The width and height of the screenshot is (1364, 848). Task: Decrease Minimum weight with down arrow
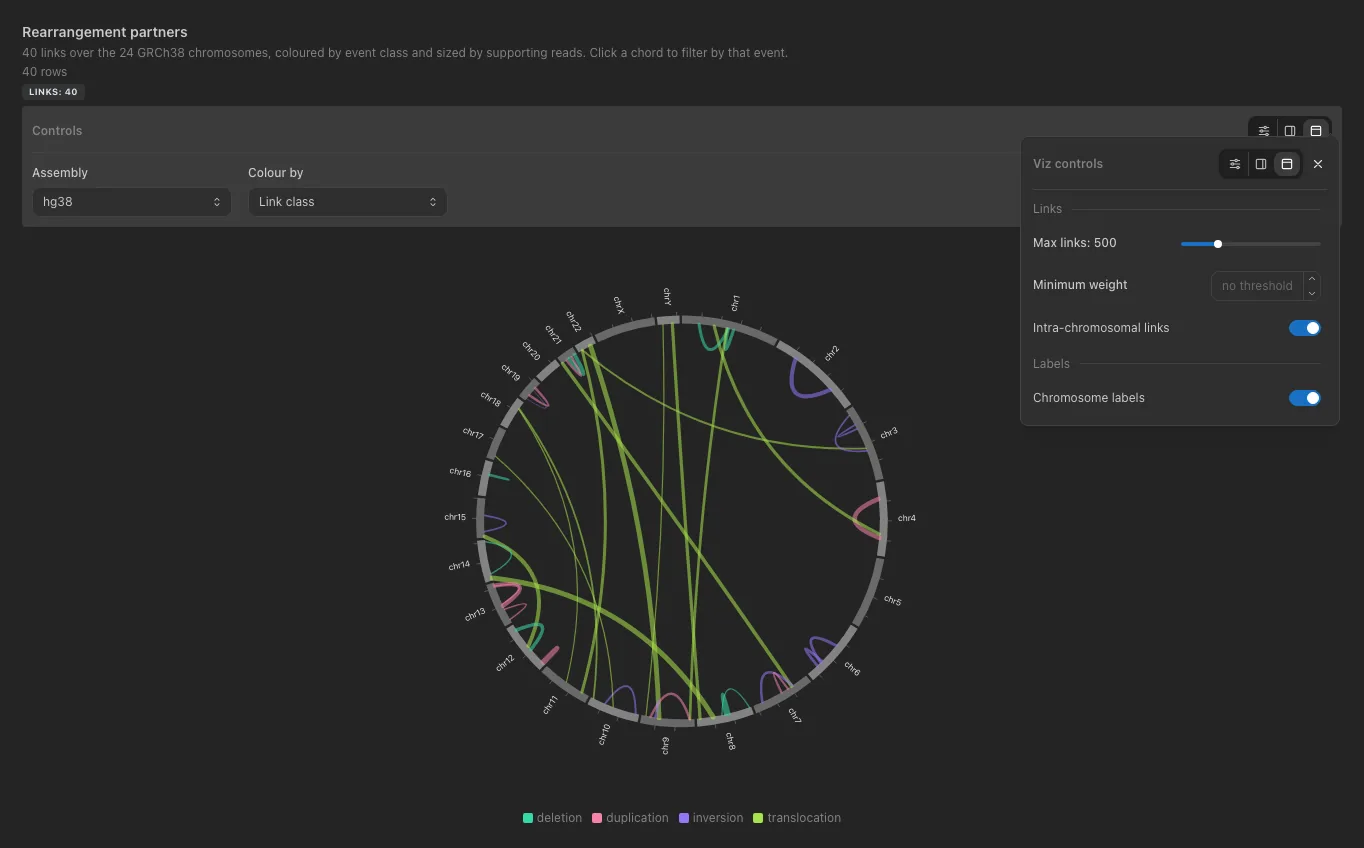[x=1312, y=293]
